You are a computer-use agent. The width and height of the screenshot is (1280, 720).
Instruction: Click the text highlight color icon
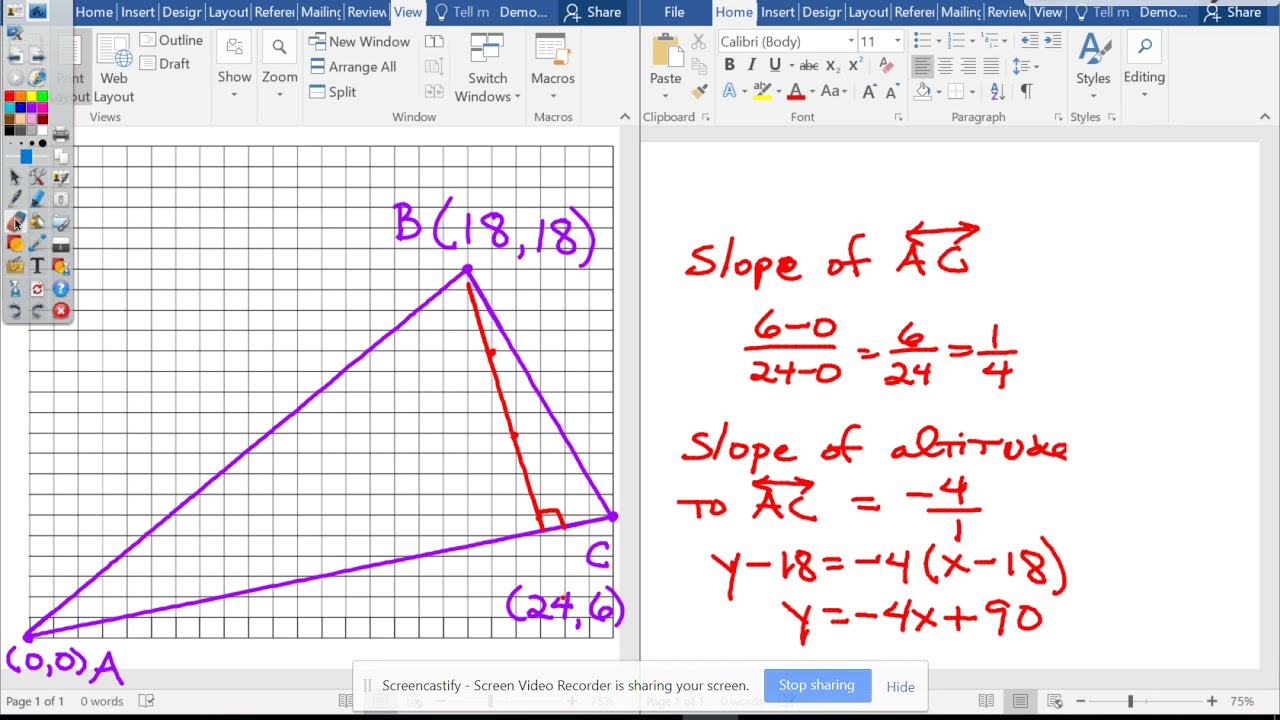click(x=762, y=91)
